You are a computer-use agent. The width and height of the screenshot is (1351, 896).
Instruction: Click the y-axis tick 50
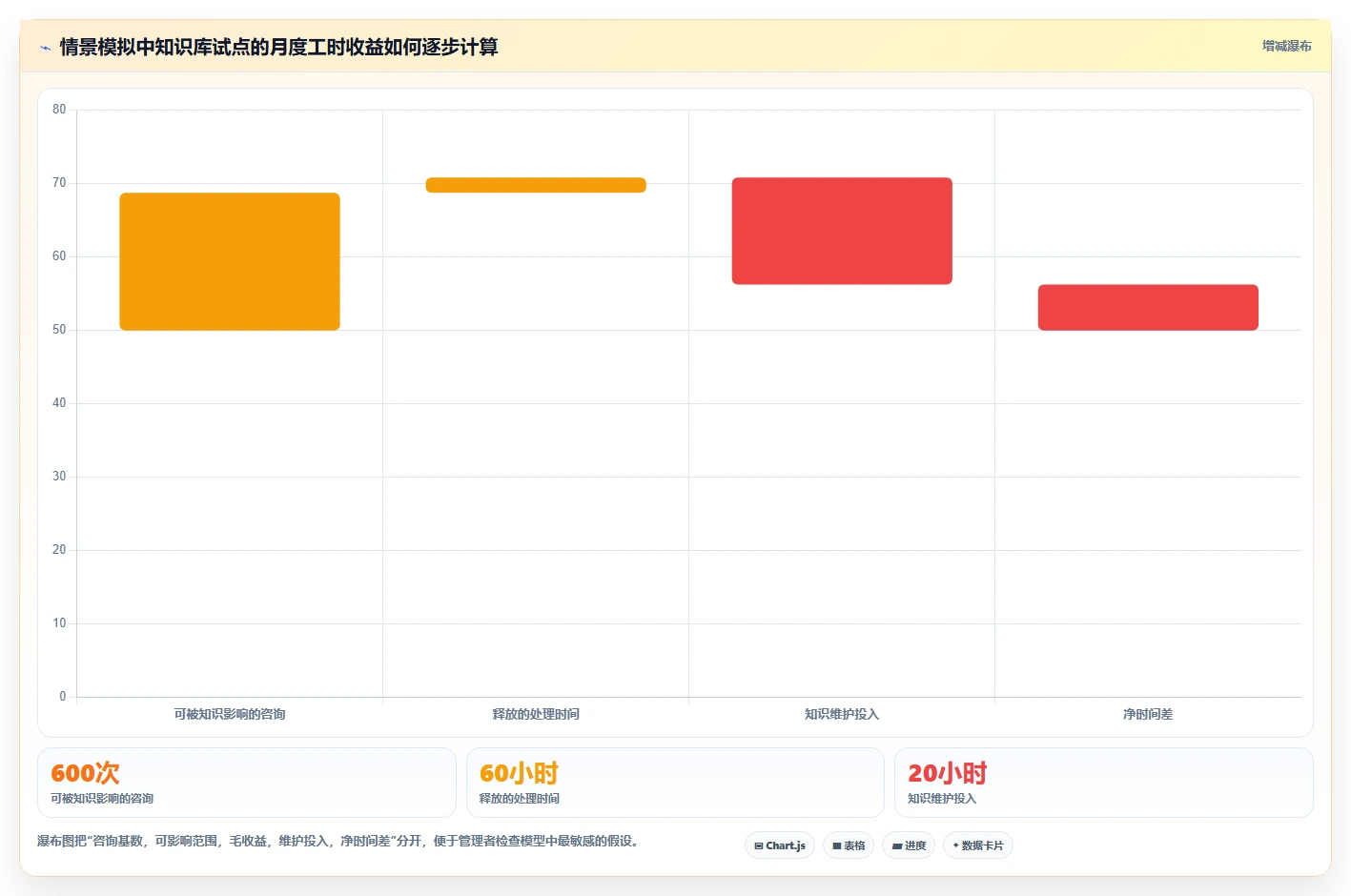click(59, 330)
